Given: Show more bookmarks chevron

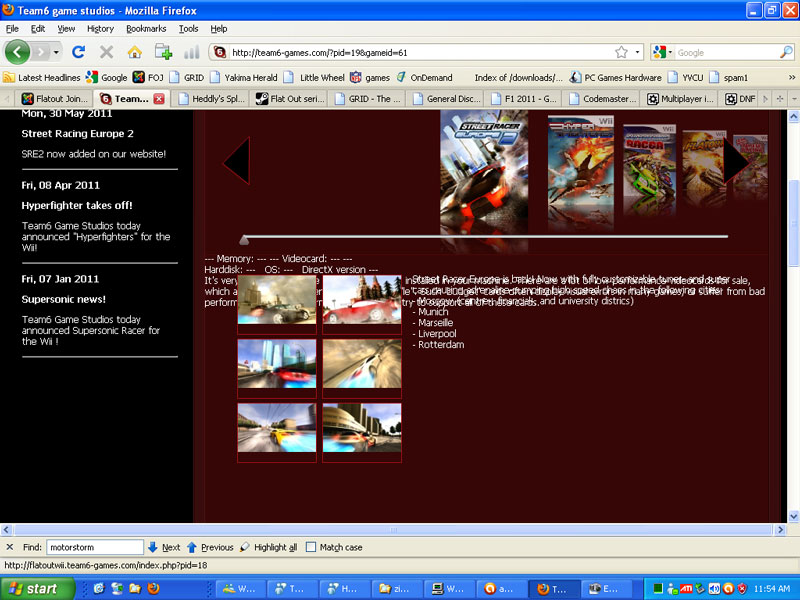Looking at the screenshot, I should click(792, 78).
